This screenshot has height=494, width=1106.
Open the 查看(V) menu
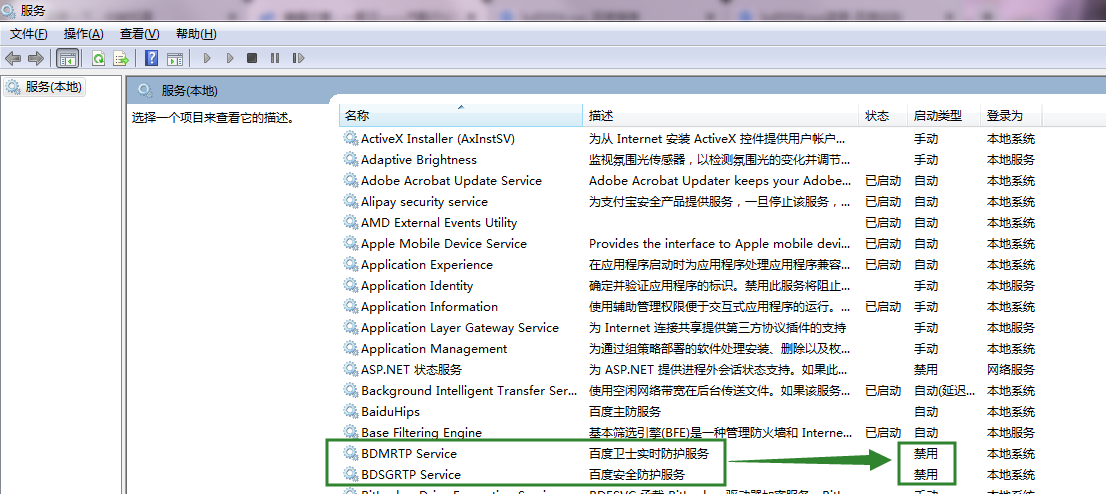click(x=140, y=34)
